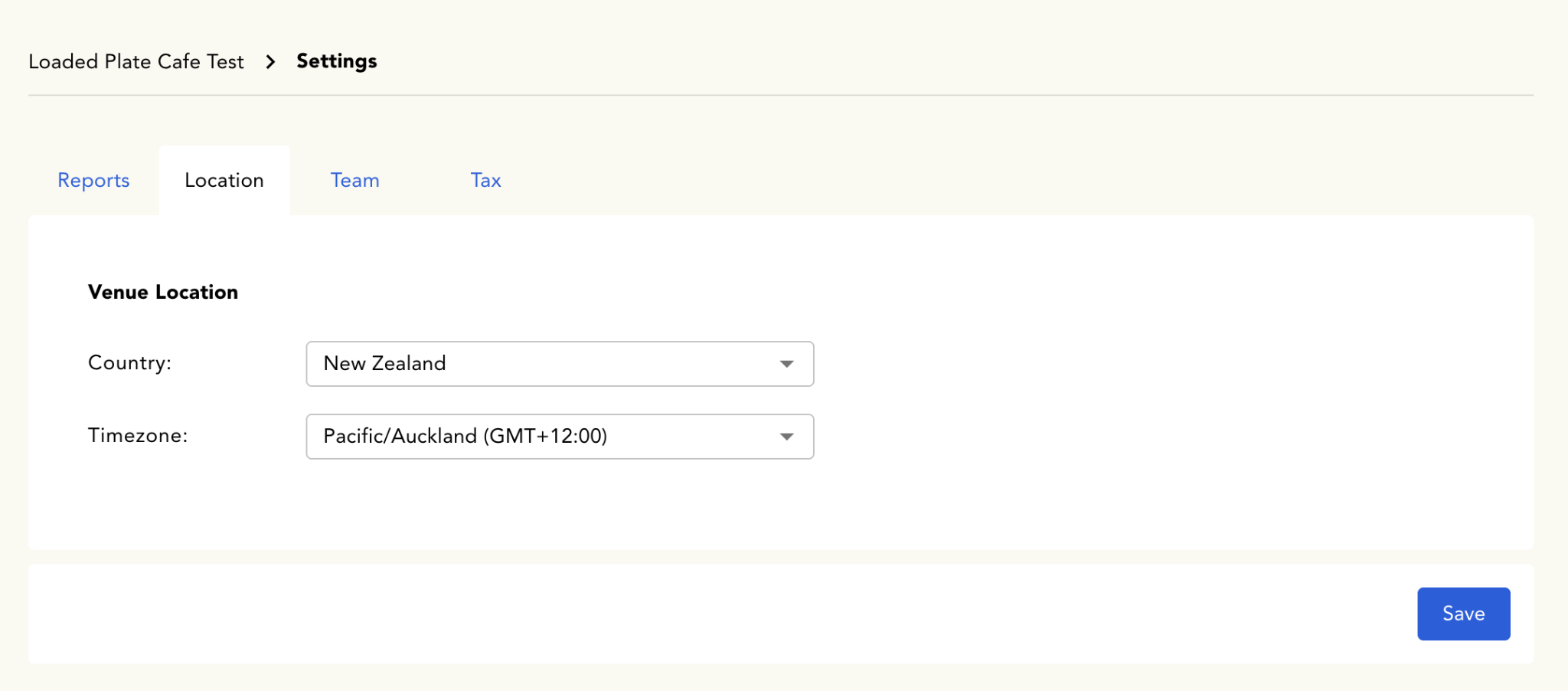Click the Settings breadcrumb label
The width and height of the screenshot is (1568, 691).
pos(337,61)
